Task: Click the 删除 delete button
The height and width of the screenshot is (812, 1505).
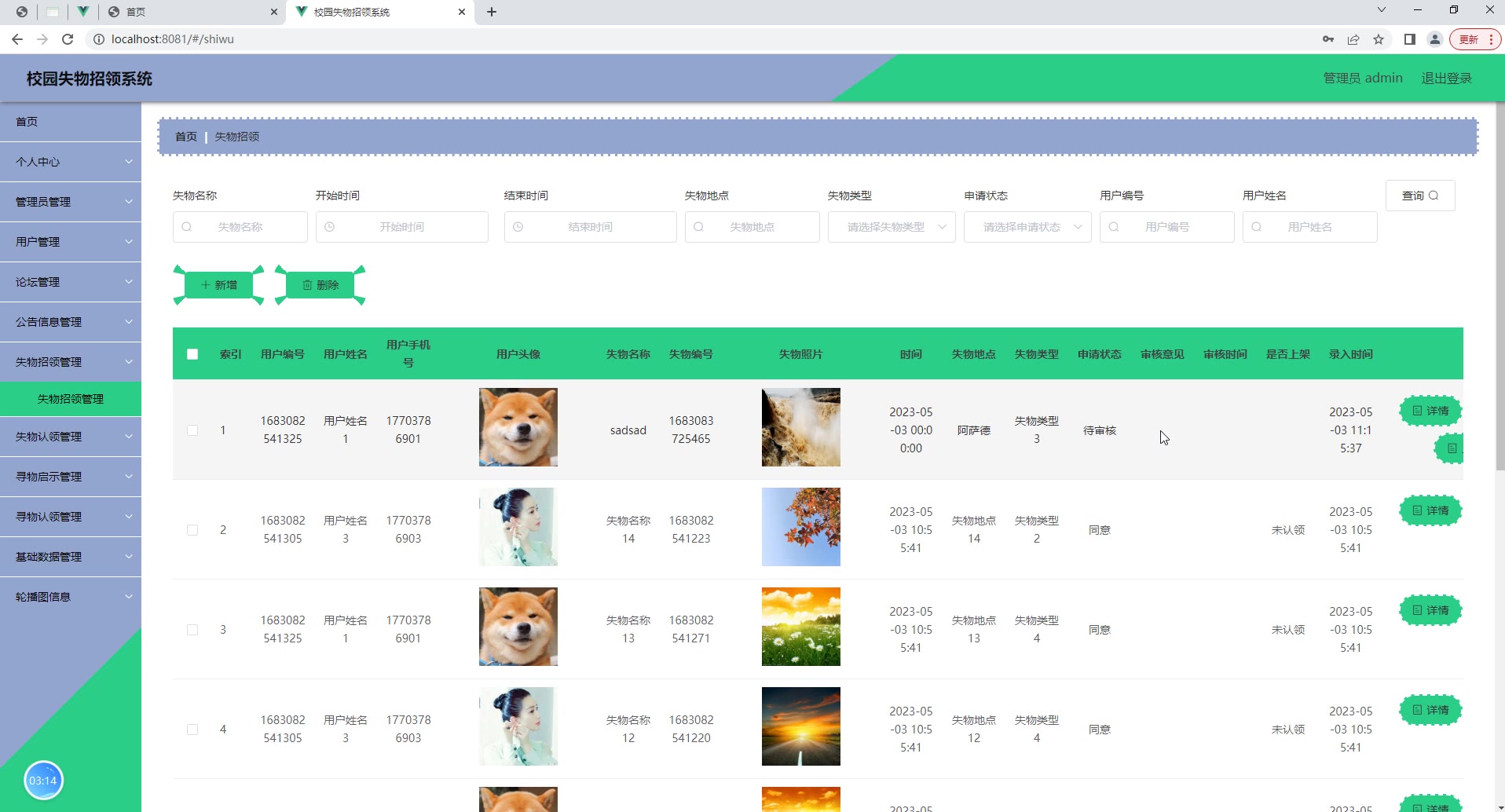Action: pos(320,285)
